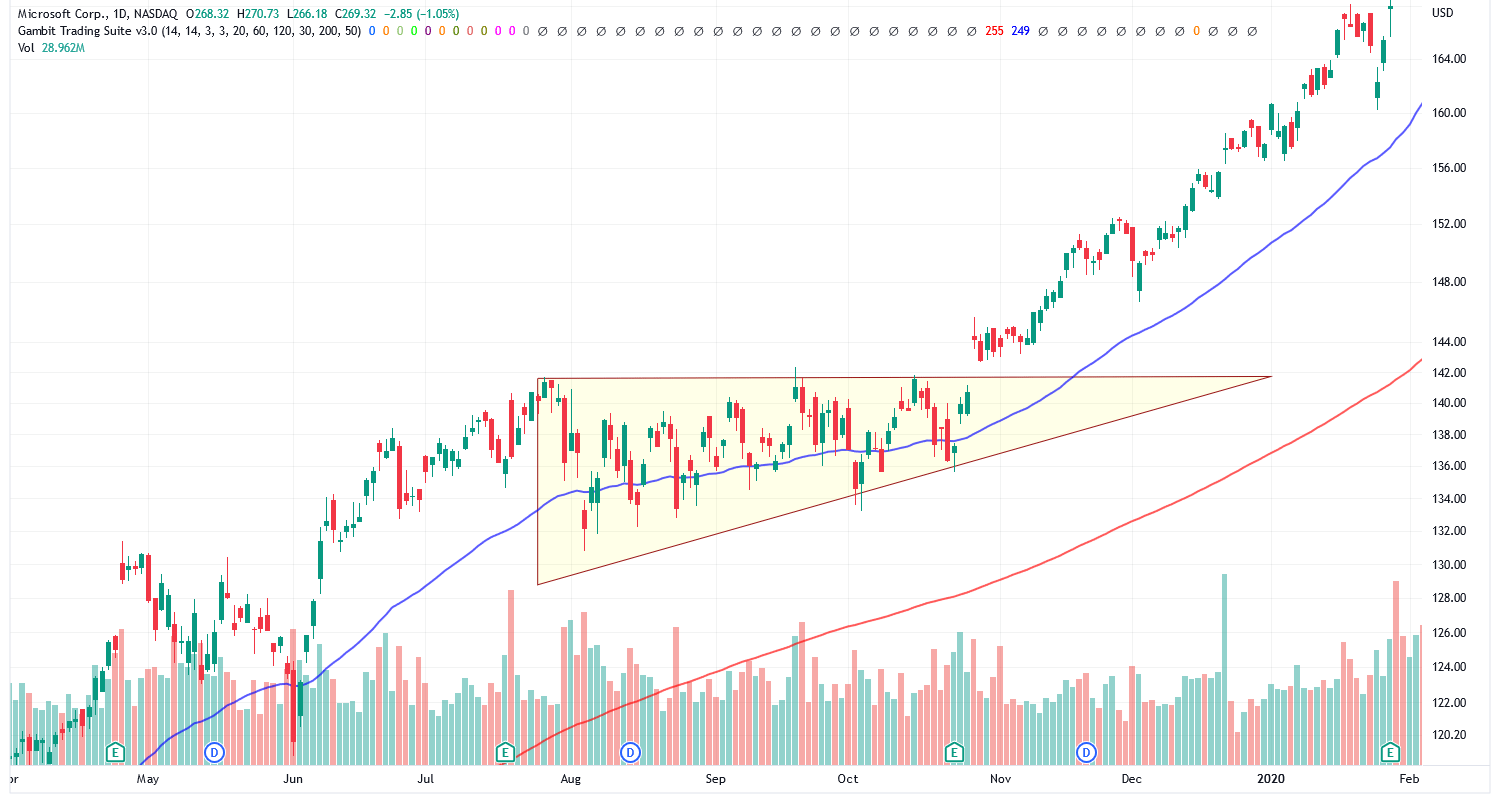Click the 128.00 price axis label
This screenshot has width=1500, height=800.
[x=1449, y=598]
